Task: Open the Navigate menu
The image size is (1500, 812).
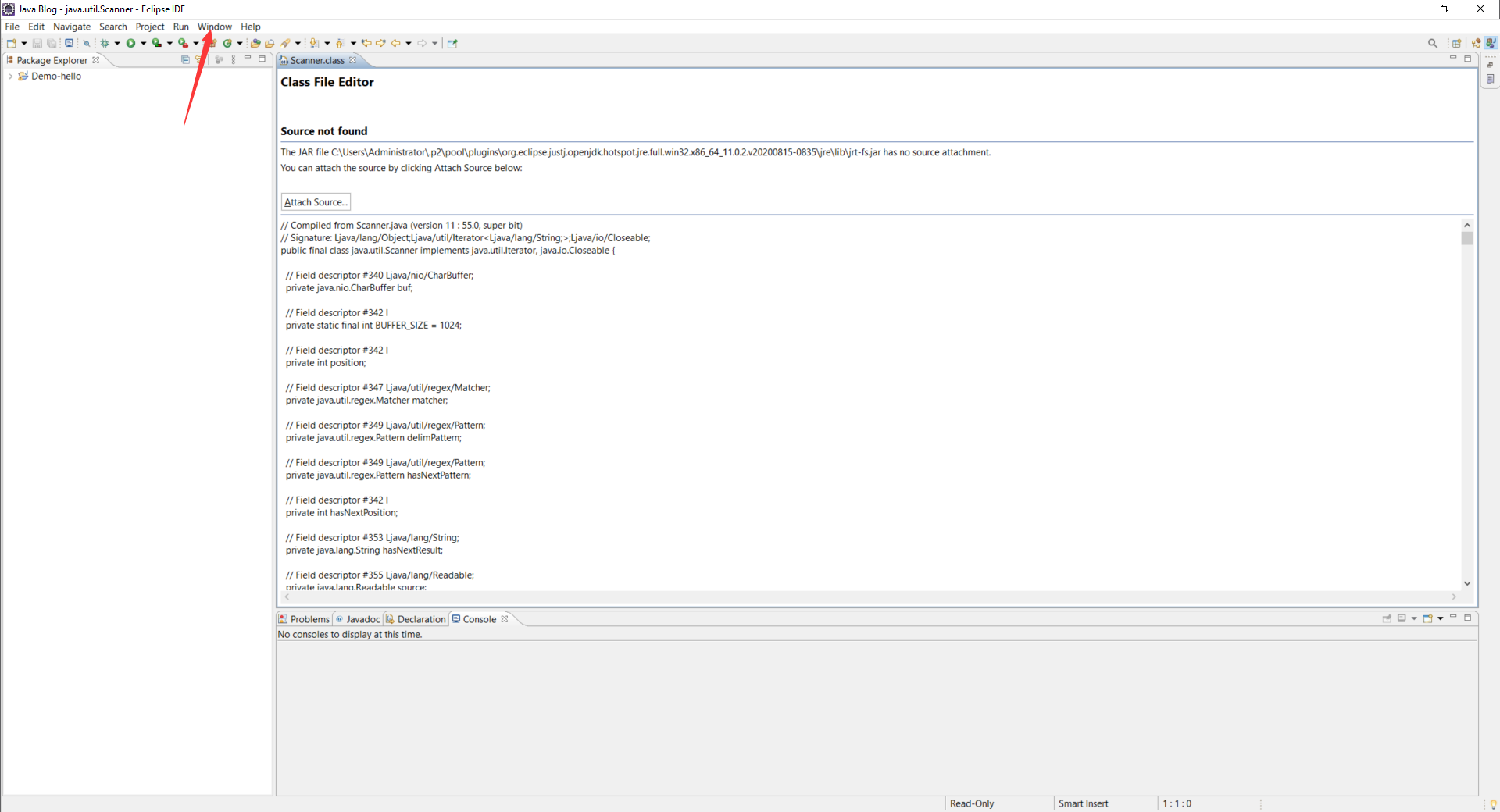Action: coord(72,27)
